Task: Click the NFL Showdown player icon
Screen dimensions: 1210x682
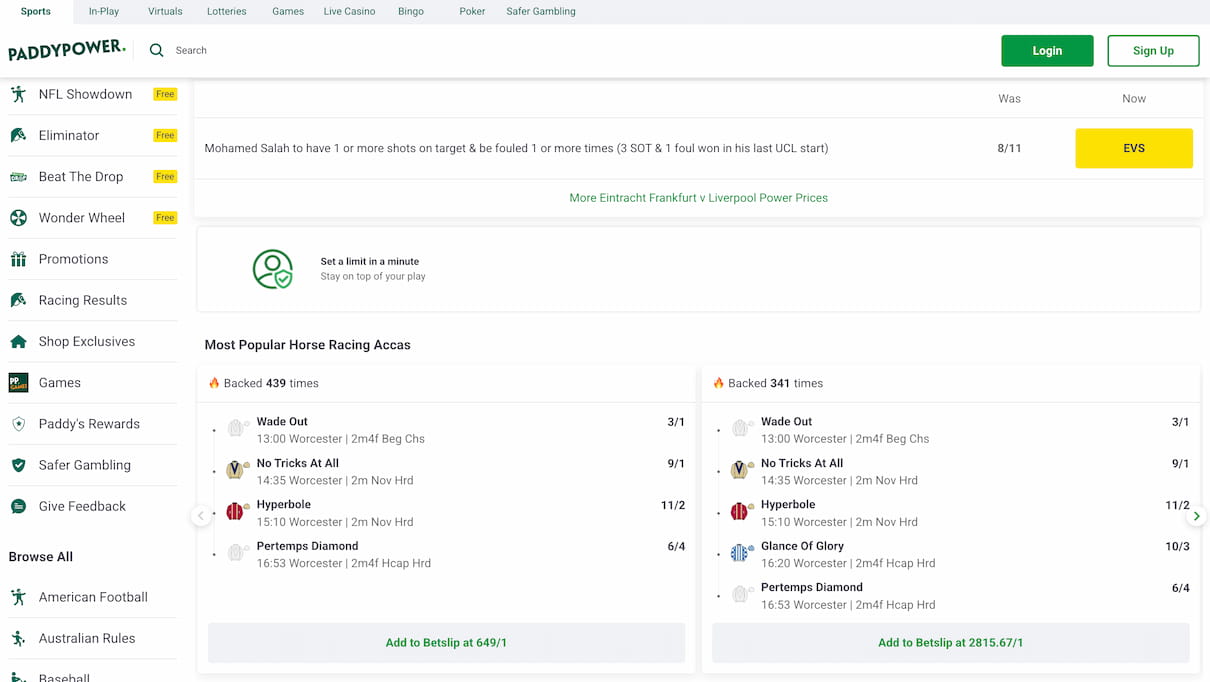Action: coord(18,94)
